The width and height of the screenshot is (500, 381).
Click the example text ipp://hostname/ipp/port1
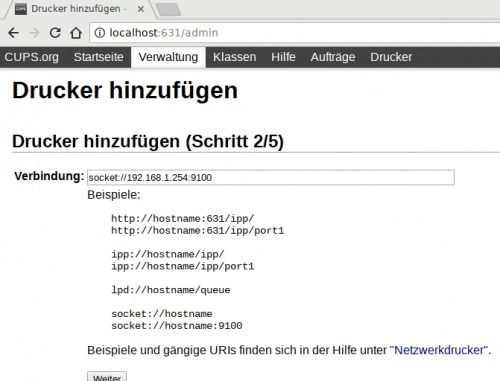pos(183,266)
